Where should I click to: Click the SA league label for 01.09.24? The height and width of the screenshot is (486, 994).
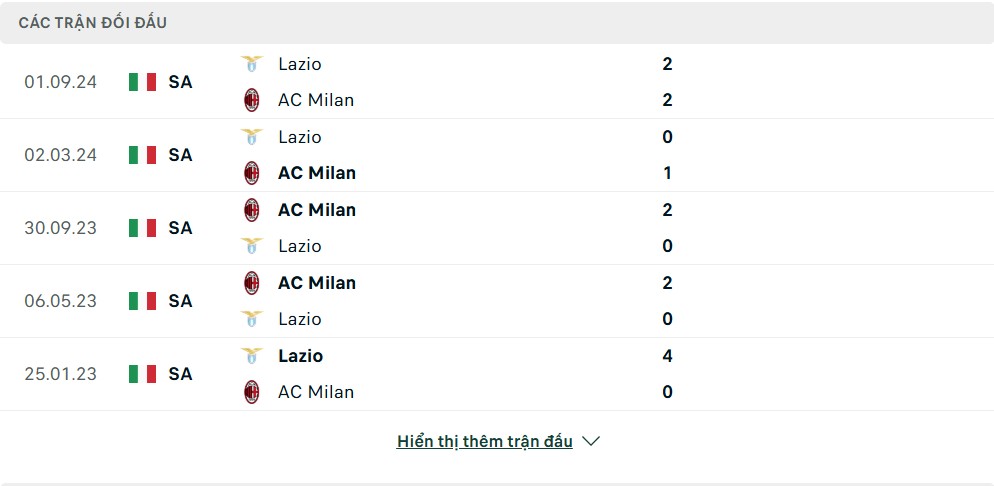[x=180, y=82]
